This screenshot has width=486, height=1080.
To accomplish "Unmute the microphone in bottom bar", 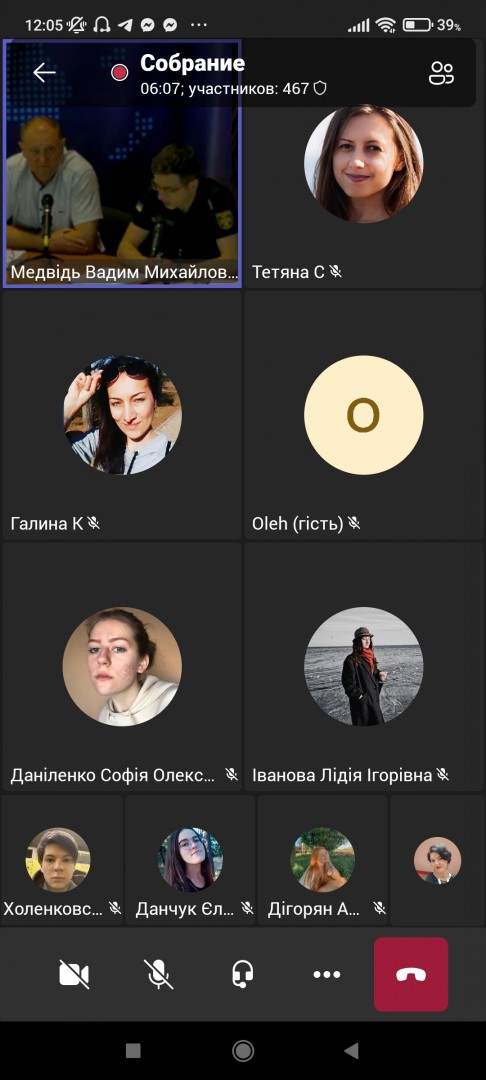I will pos(158,974).
